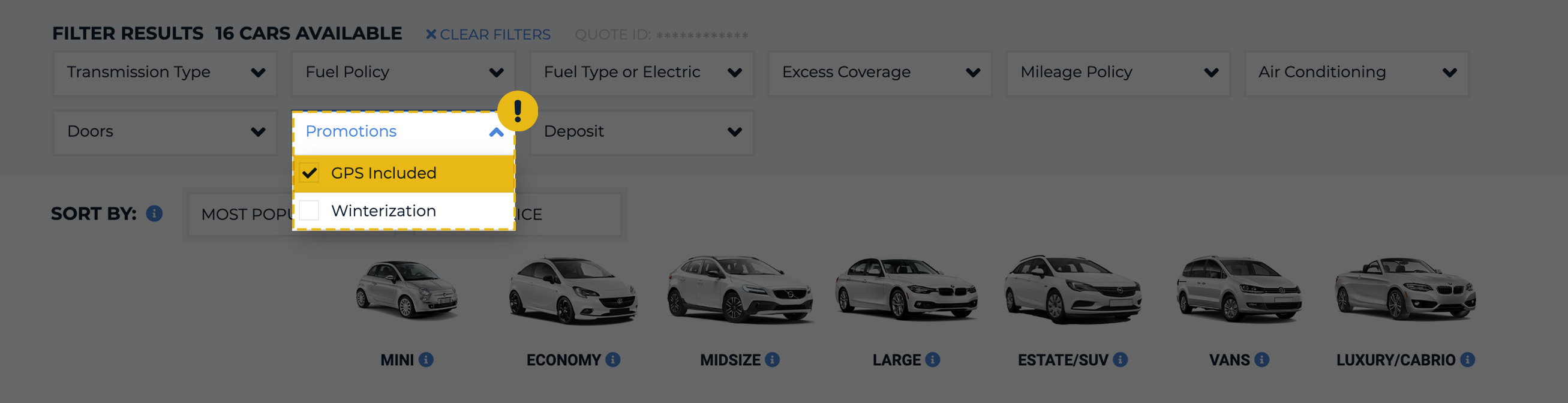
Task: Open the Excess Coverage filter
Action: click(879, 73)
